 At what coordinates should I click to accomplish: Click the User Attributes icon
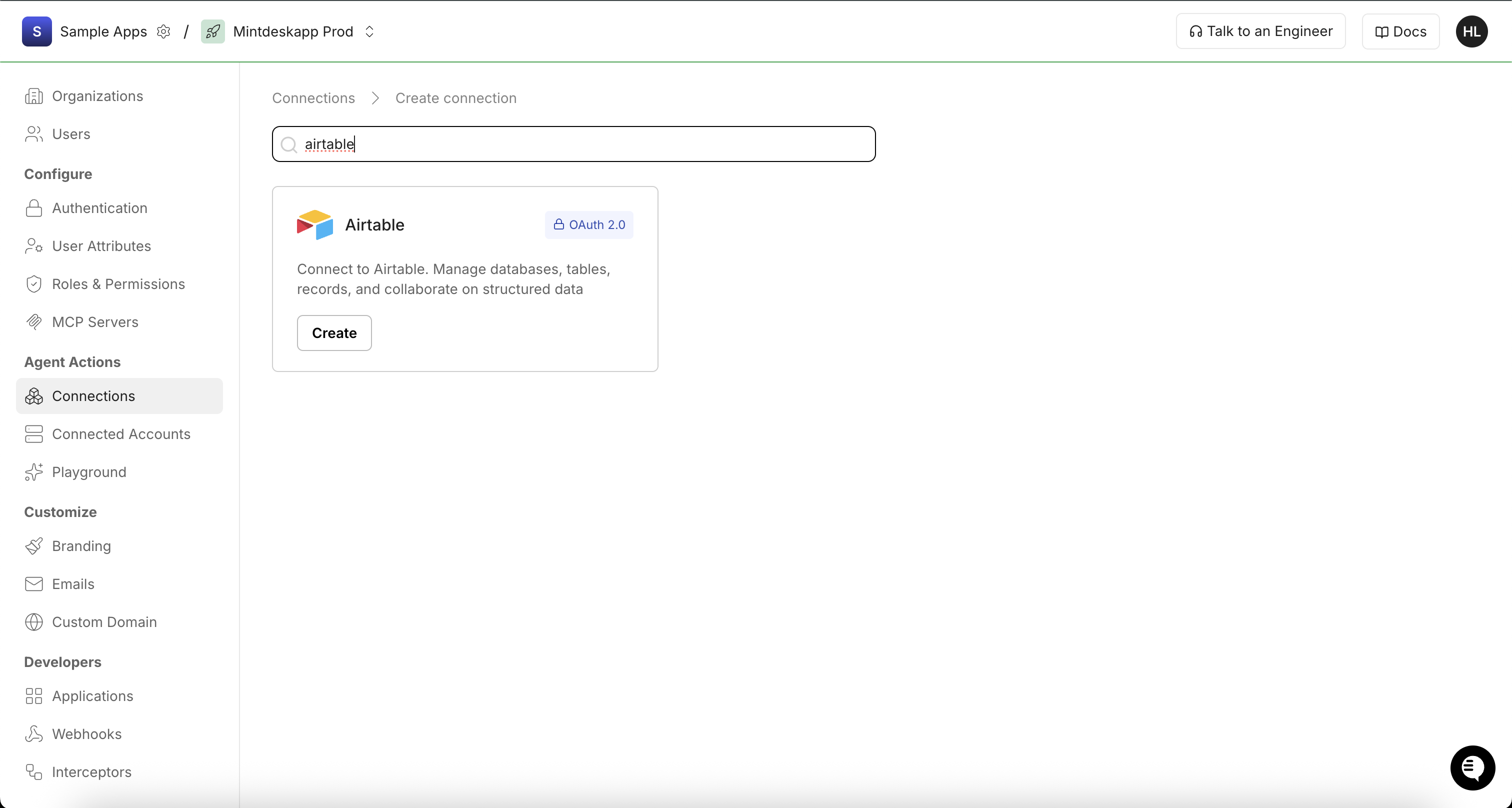33,246
